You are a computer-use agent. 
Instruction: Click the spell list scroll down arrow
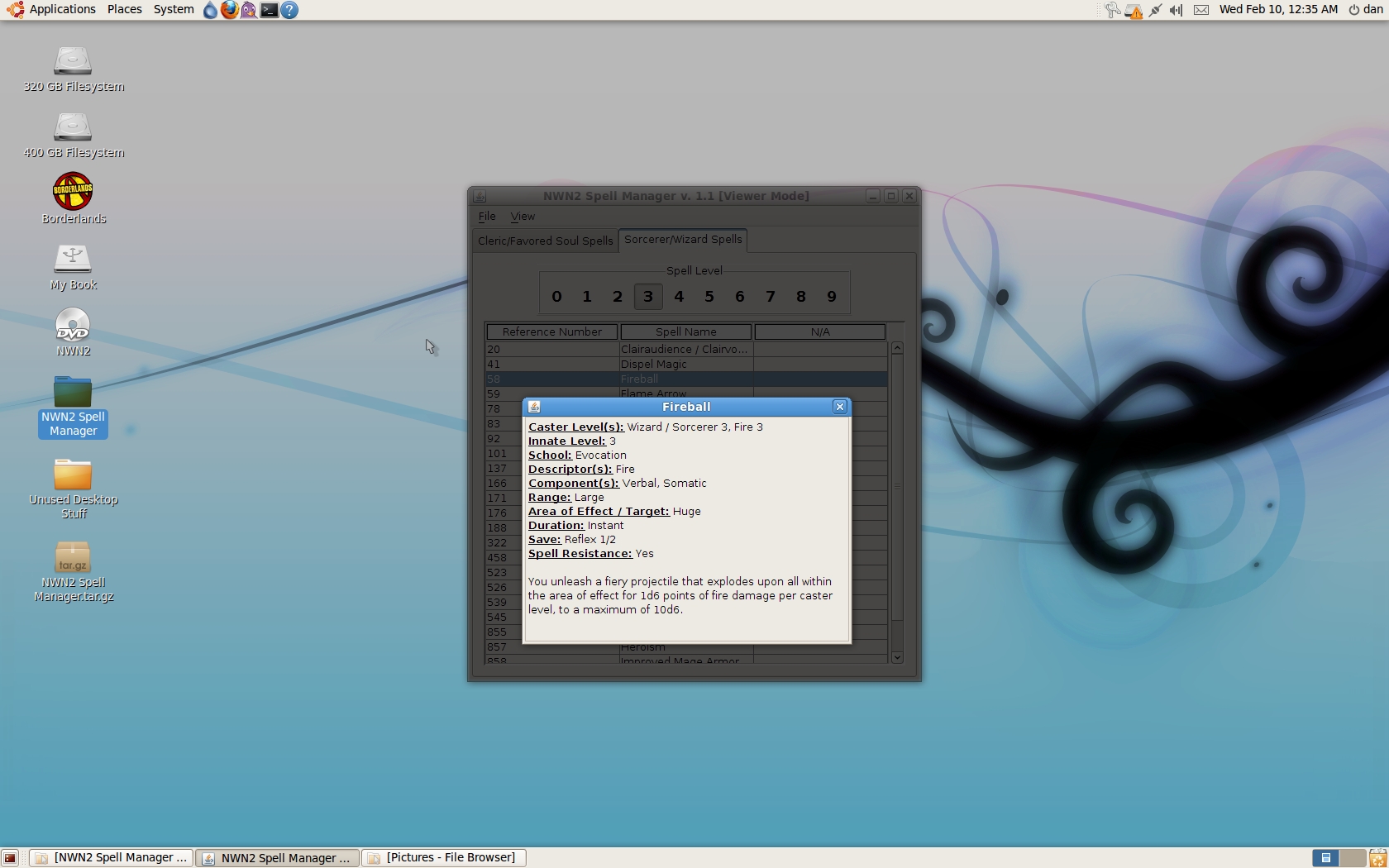[x=897, y=658]
